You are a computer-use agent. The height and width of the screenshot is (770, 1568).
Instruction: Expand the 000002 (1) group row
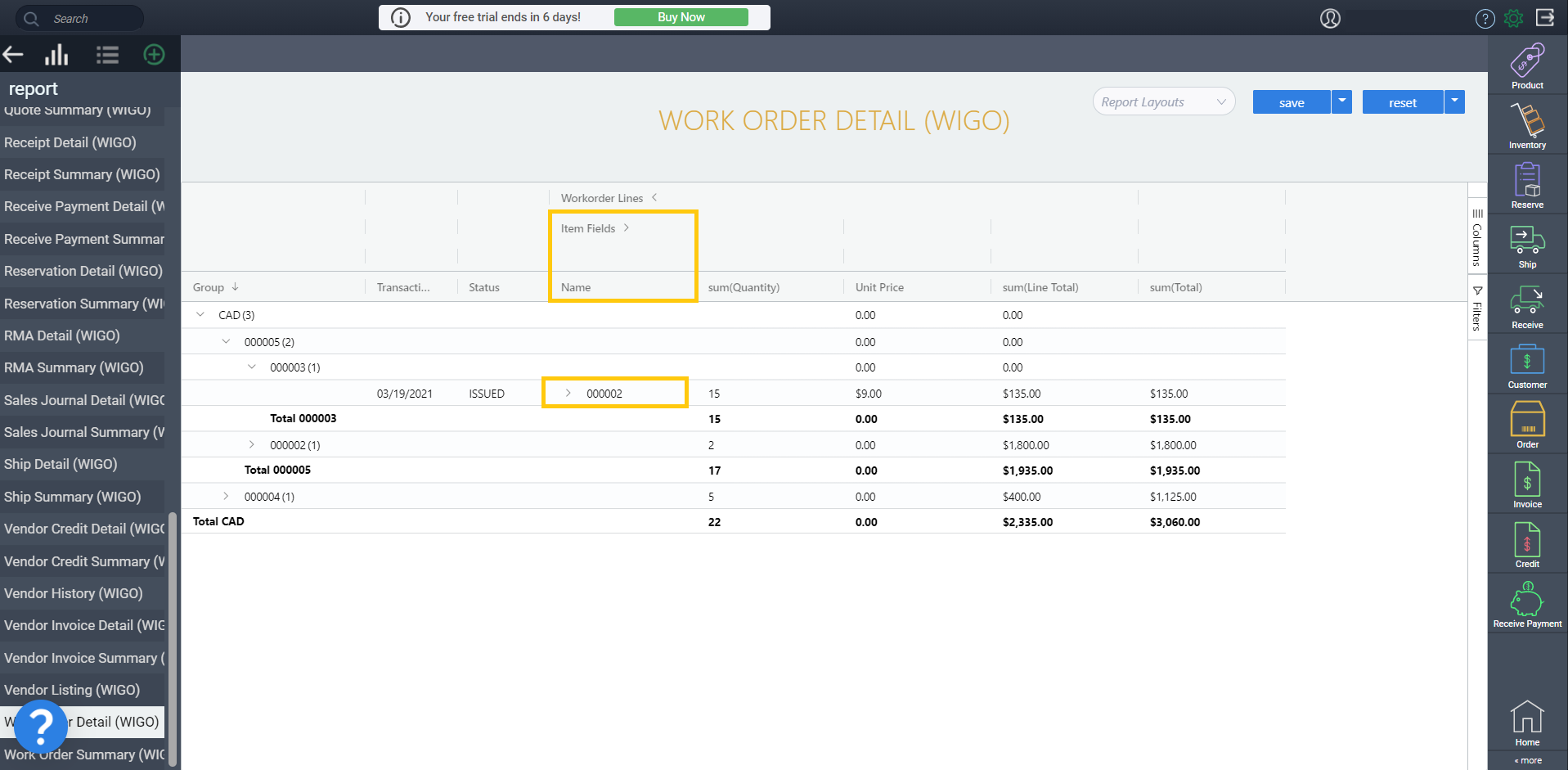click(x=252, y=444)
